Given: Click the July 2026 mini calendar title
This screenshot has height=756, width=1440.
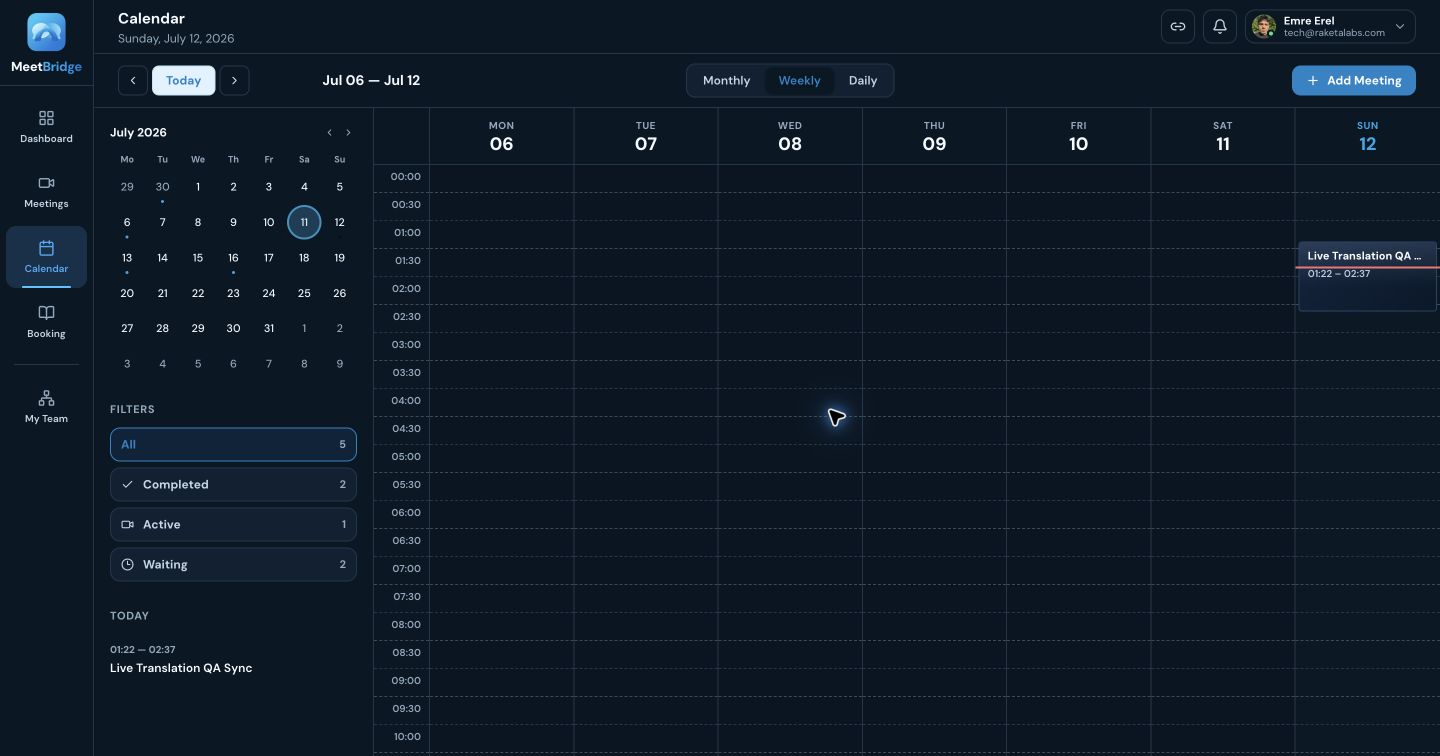Looking at the screenshot, I should pos(138,132).
